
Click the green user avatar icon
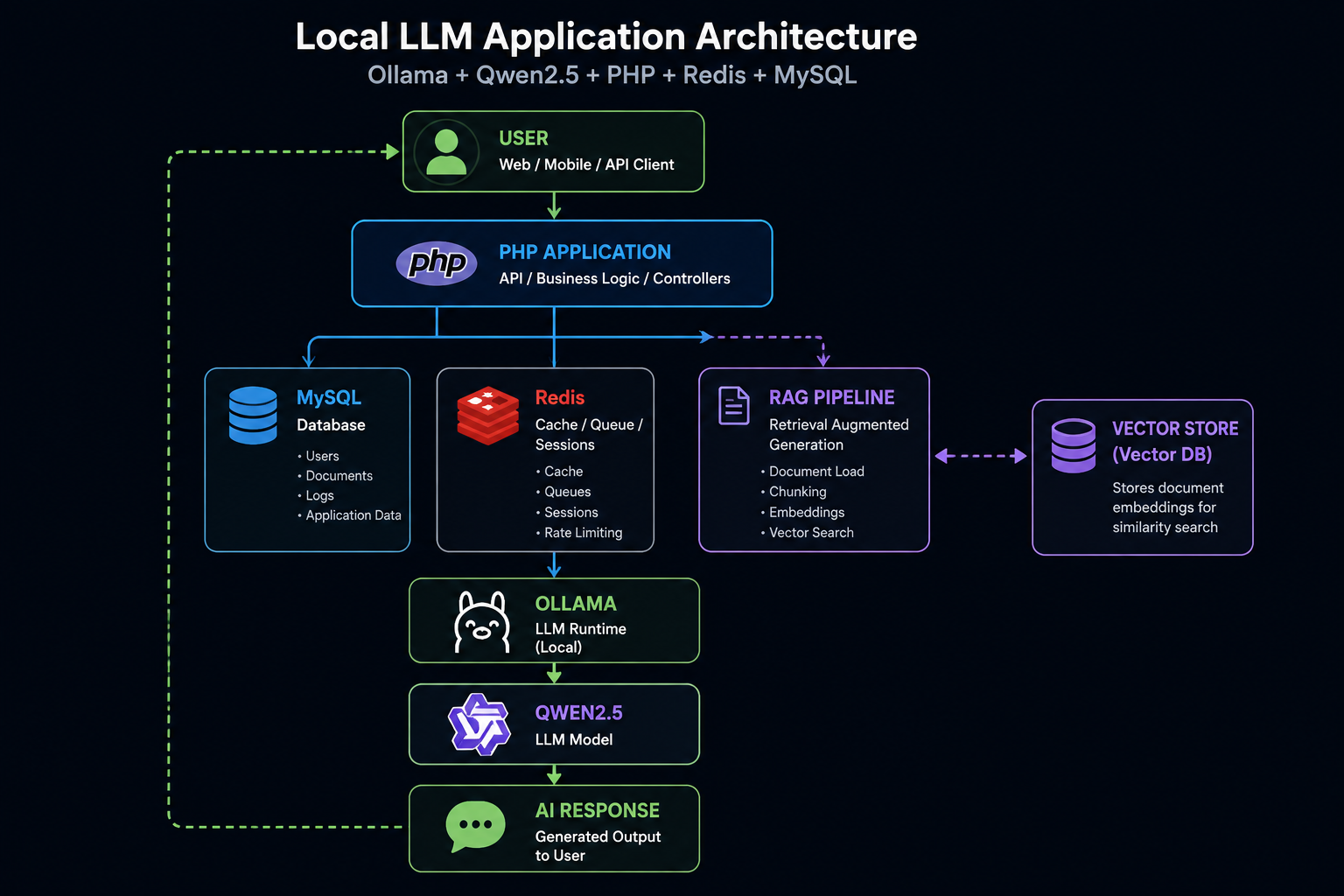[446, 151]
